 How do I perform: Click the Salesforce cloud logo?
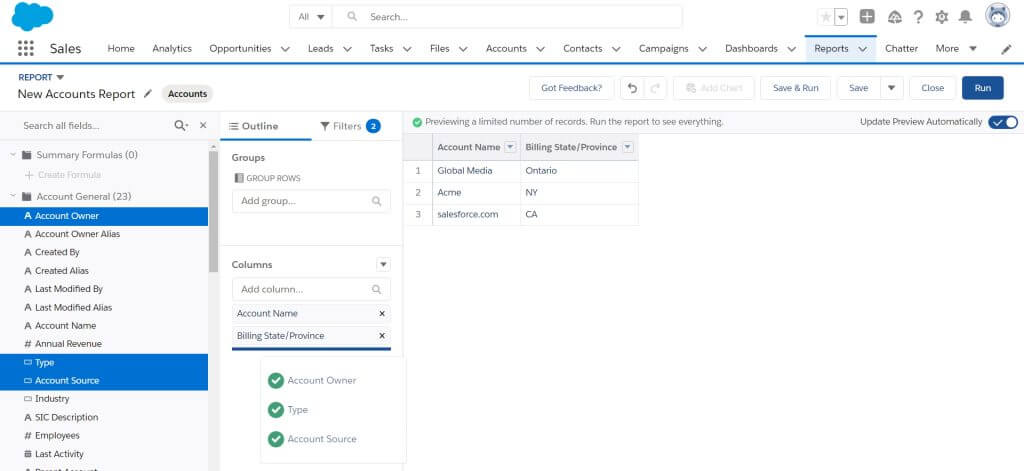32,16
